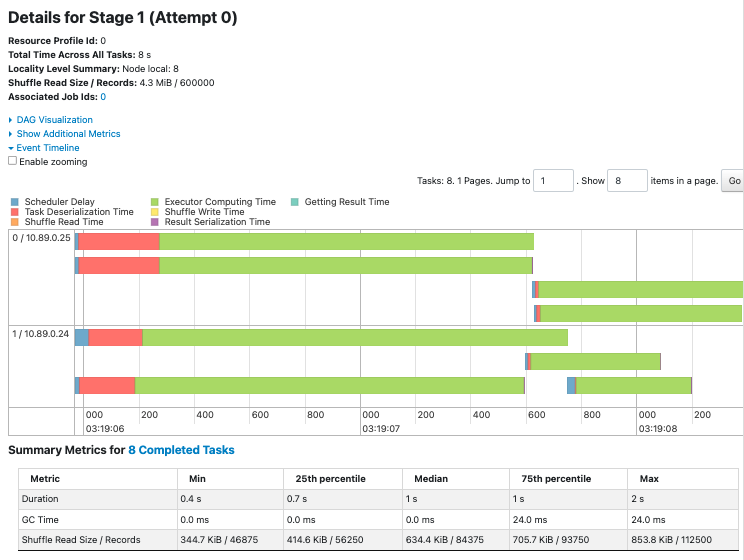Select the second task bar of executor 0
744x560 pixels.
point(304,266)
